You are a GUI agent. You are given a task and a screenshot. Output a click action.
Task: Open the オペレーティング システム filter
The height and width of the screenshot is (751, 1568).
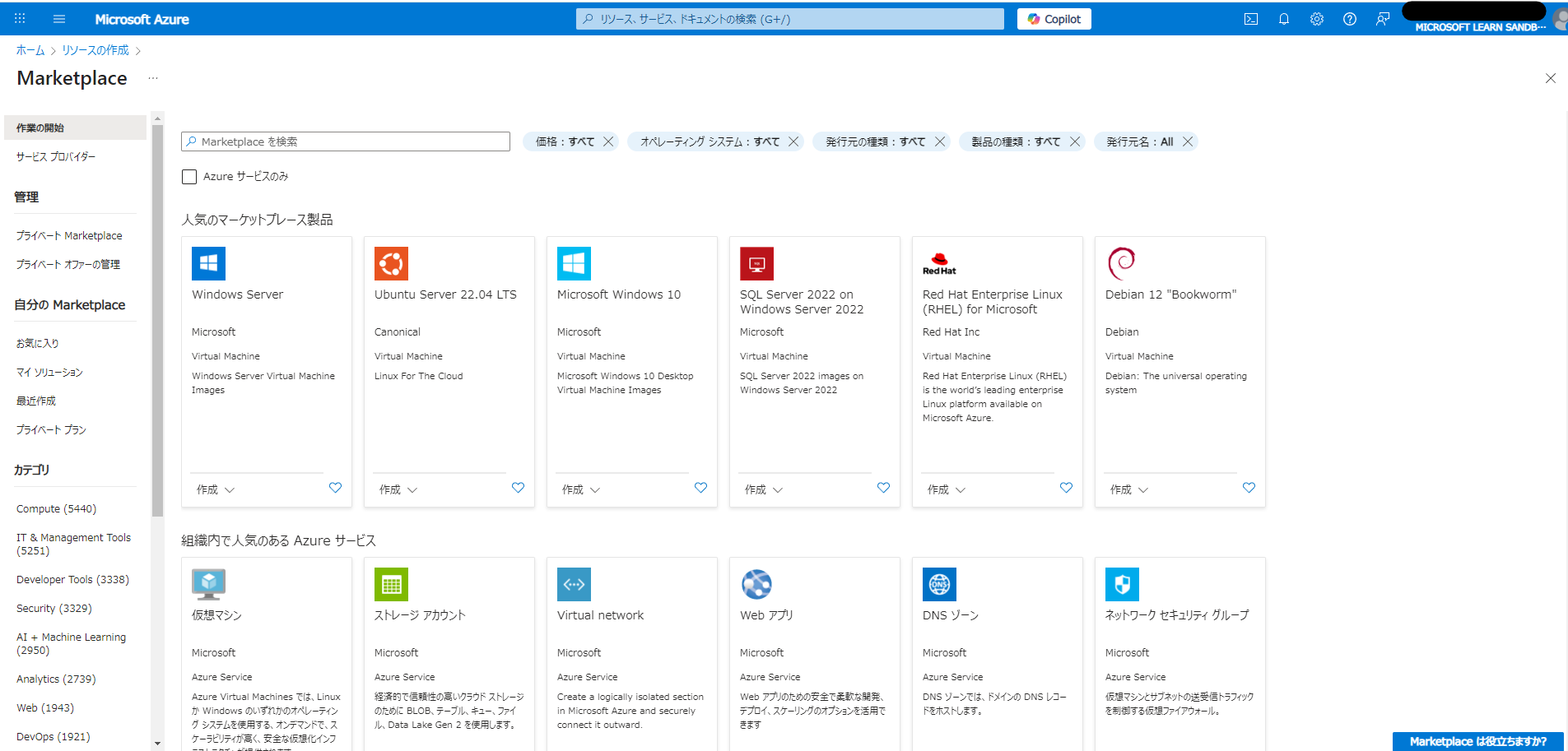[x=710, y=141]
